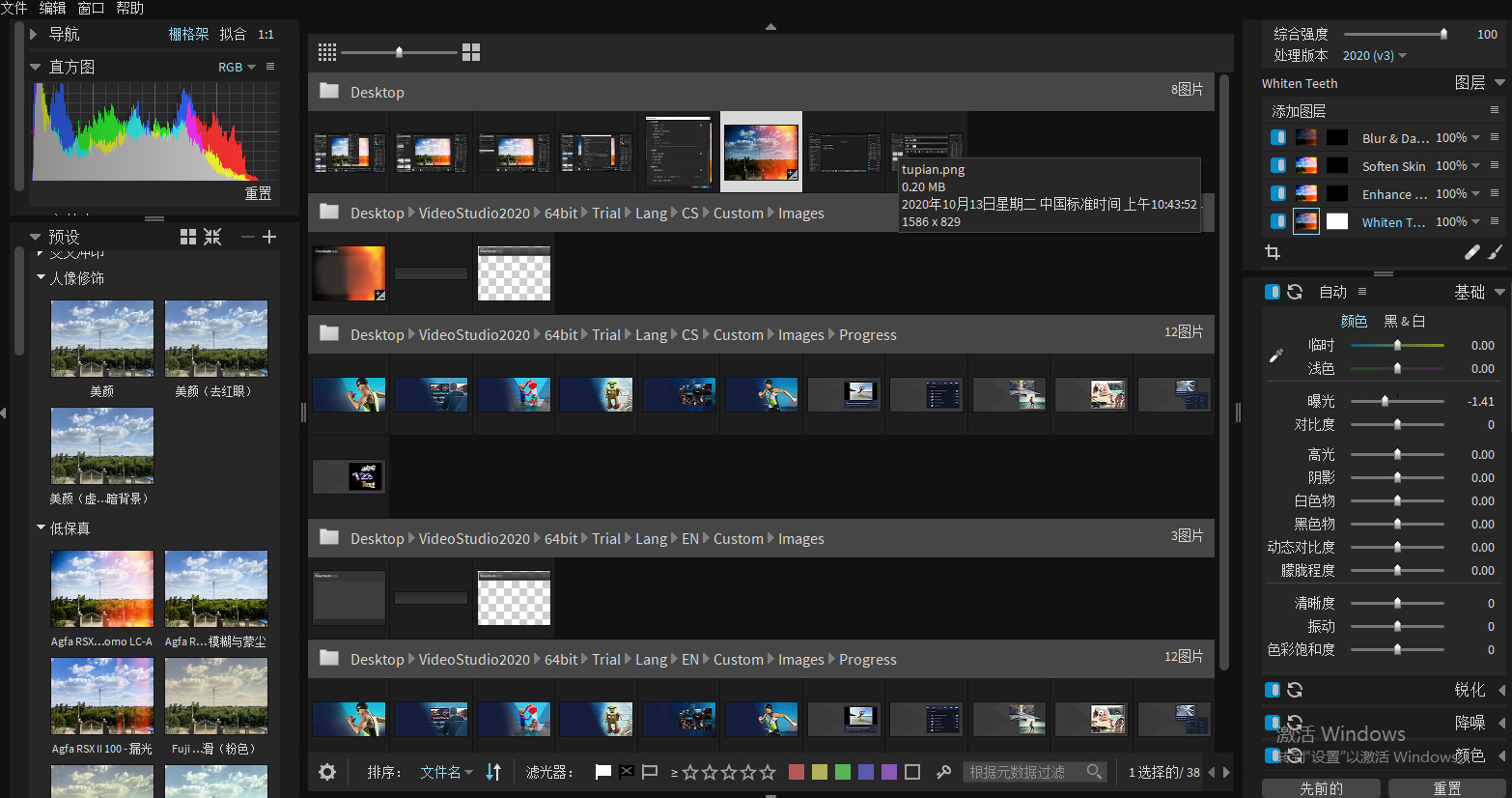The height and width of the screenshot is (798, 1512).
Task: Click the reset circular arrows next to 自动
Action: pos(1295,292)
